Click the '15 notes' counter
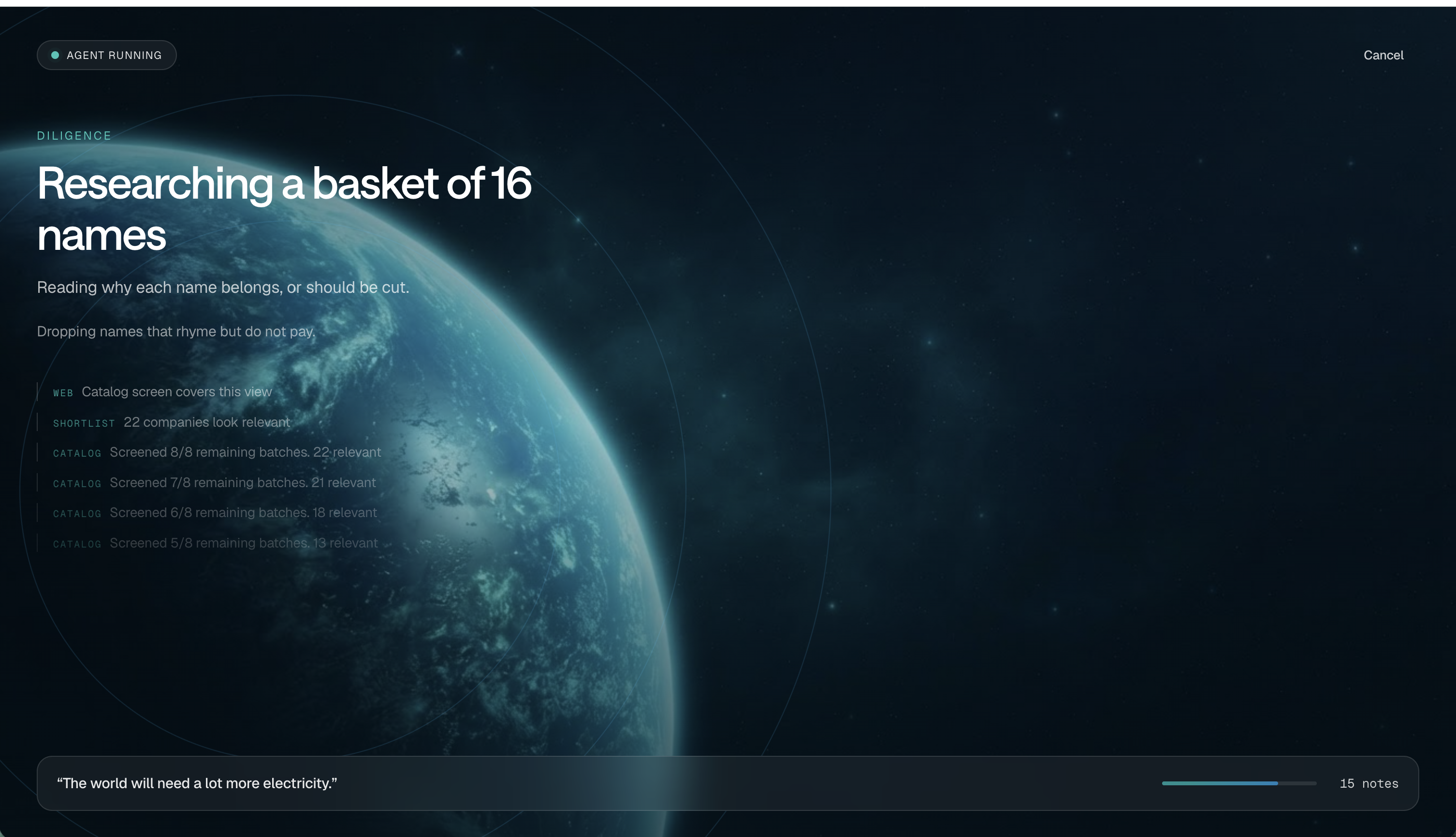1456x837 pixels. tap(1369, 783)
